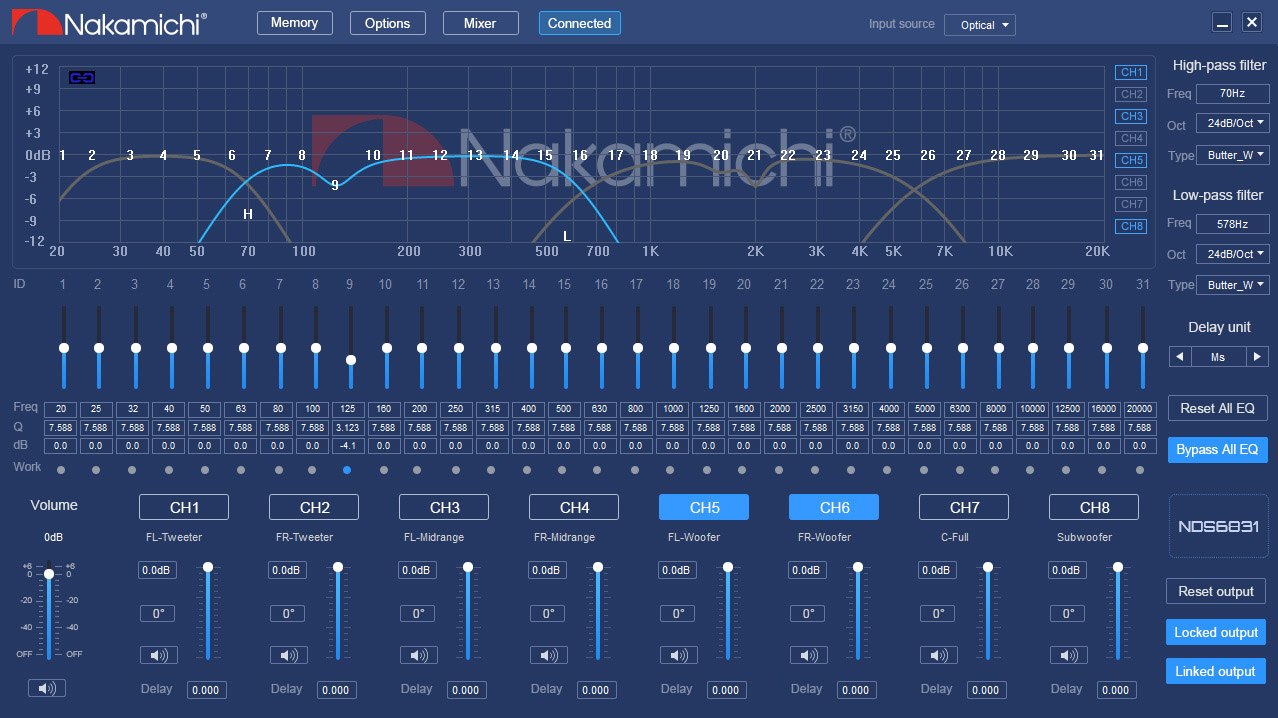Image resolution: width=1278 pixels, height=718 pixels.
Task: Click the Connected button
Action: (579, 23)
